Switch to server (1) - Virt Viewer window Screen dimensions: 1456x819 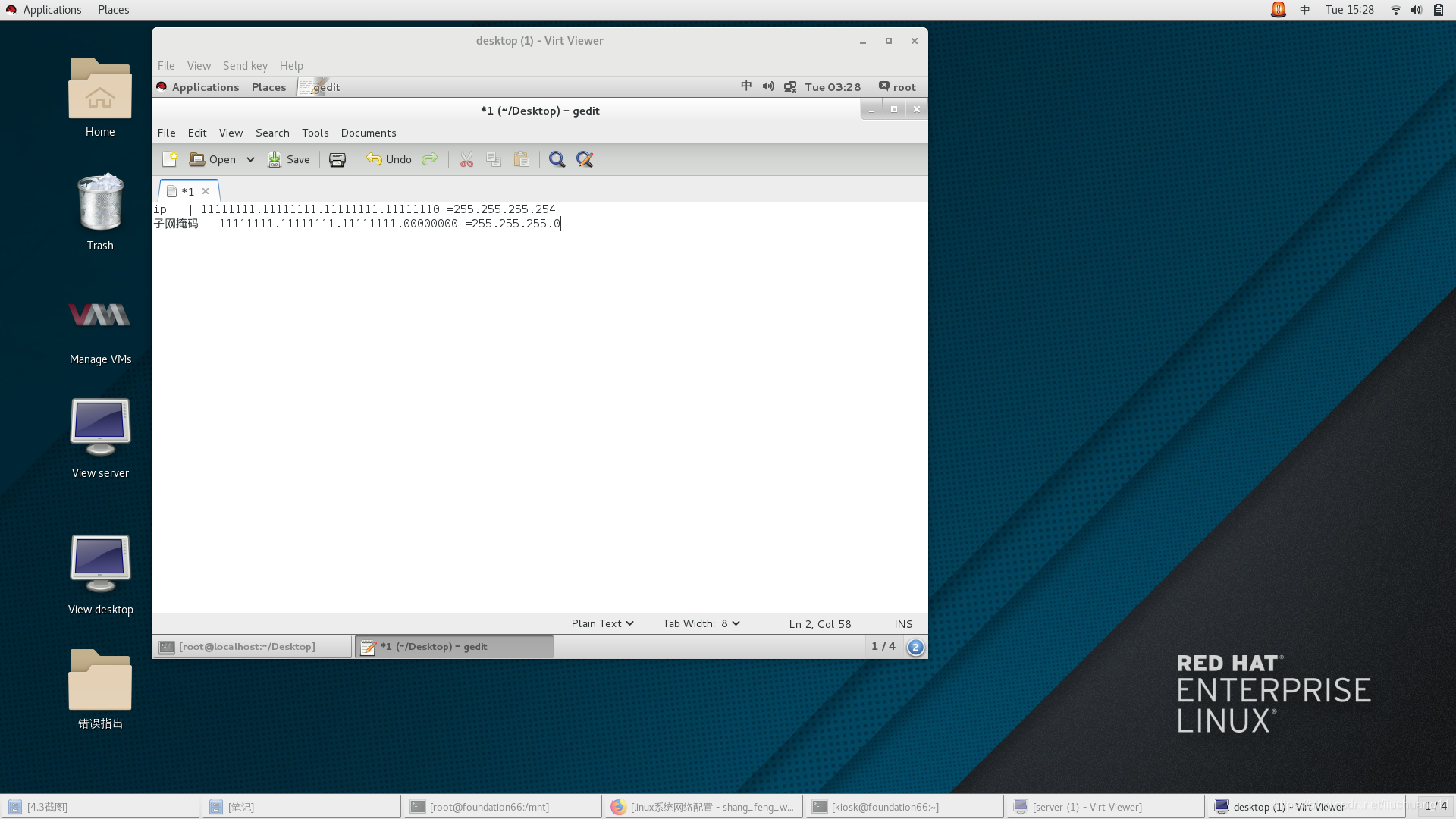(x=1105, y=807)
